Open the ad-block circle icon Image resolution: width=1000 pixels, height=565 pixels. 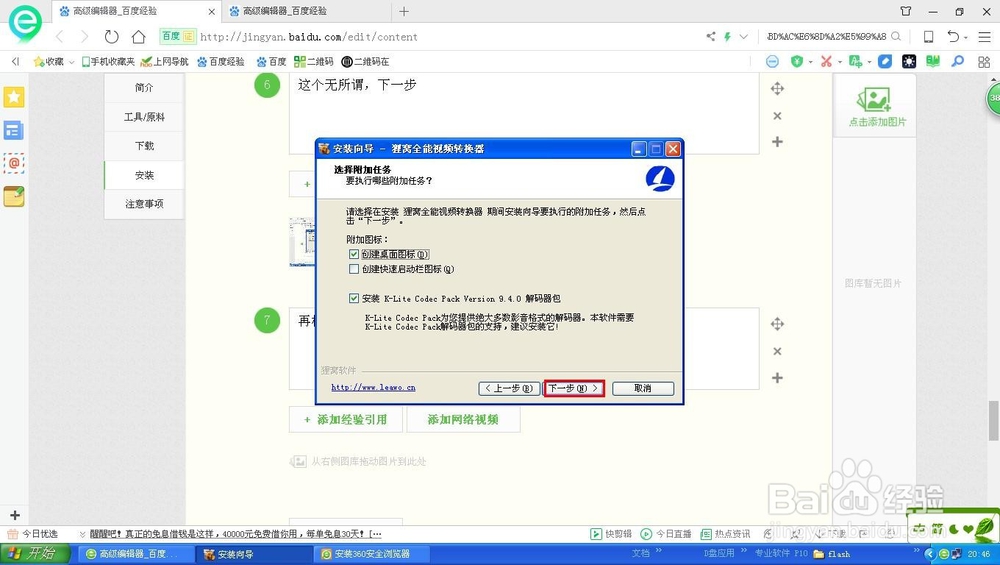click(x=772, y=61)
